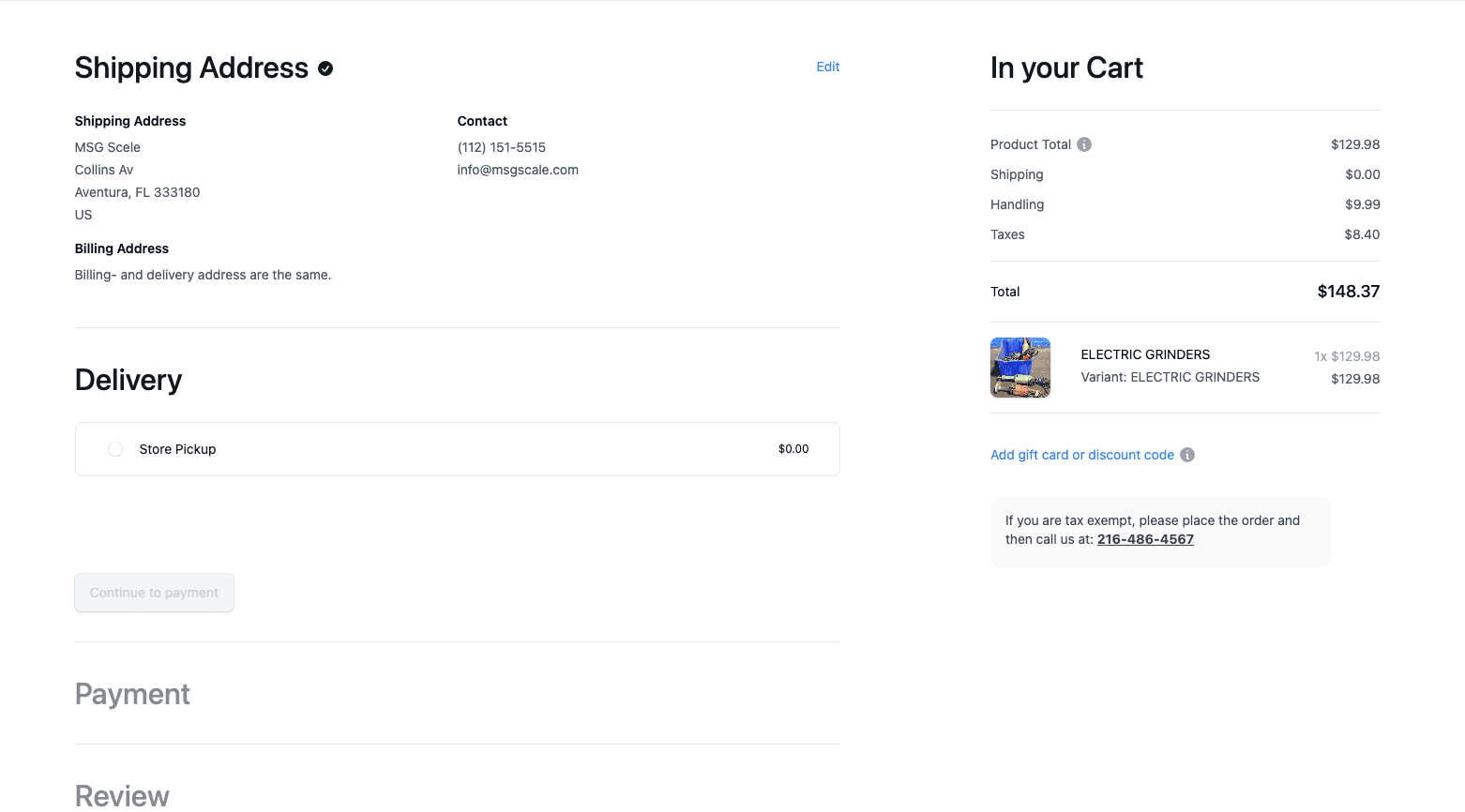
Task: Click the Total amount $148.37
Action: [x=1348, y=292]
